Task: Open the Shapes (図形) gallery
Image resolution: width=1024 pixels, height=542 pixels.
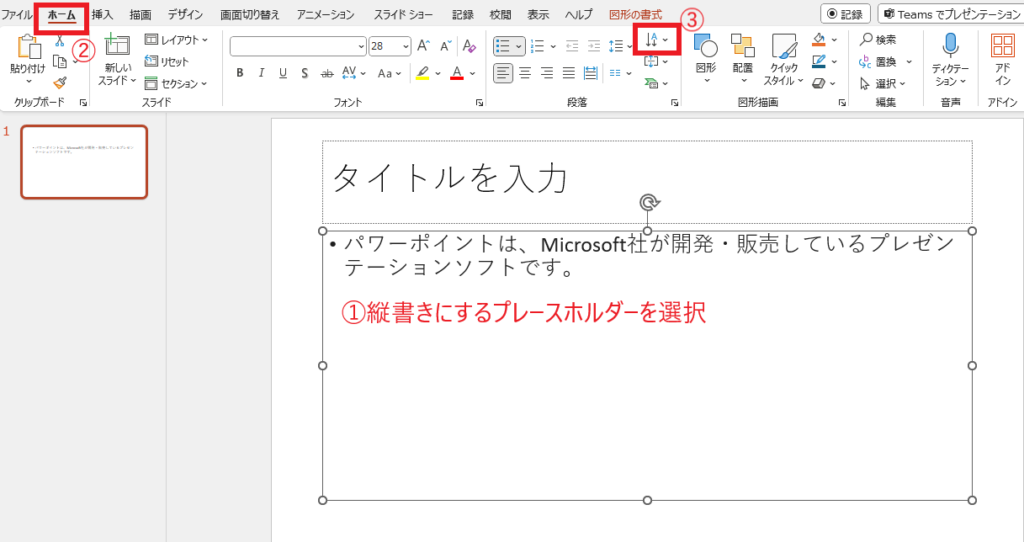Action: point(705,59)
